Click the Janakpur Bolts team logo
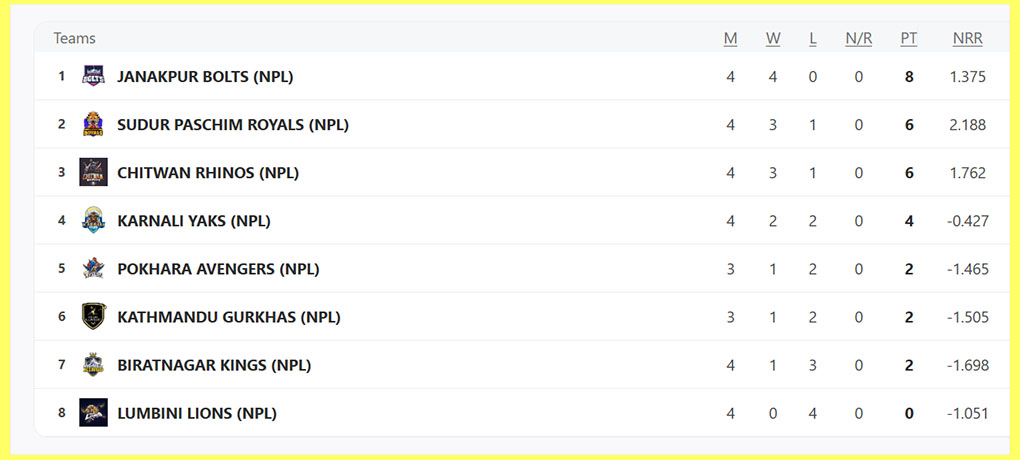Viewport: 1020px width, 460px height. tap(93, 76)
